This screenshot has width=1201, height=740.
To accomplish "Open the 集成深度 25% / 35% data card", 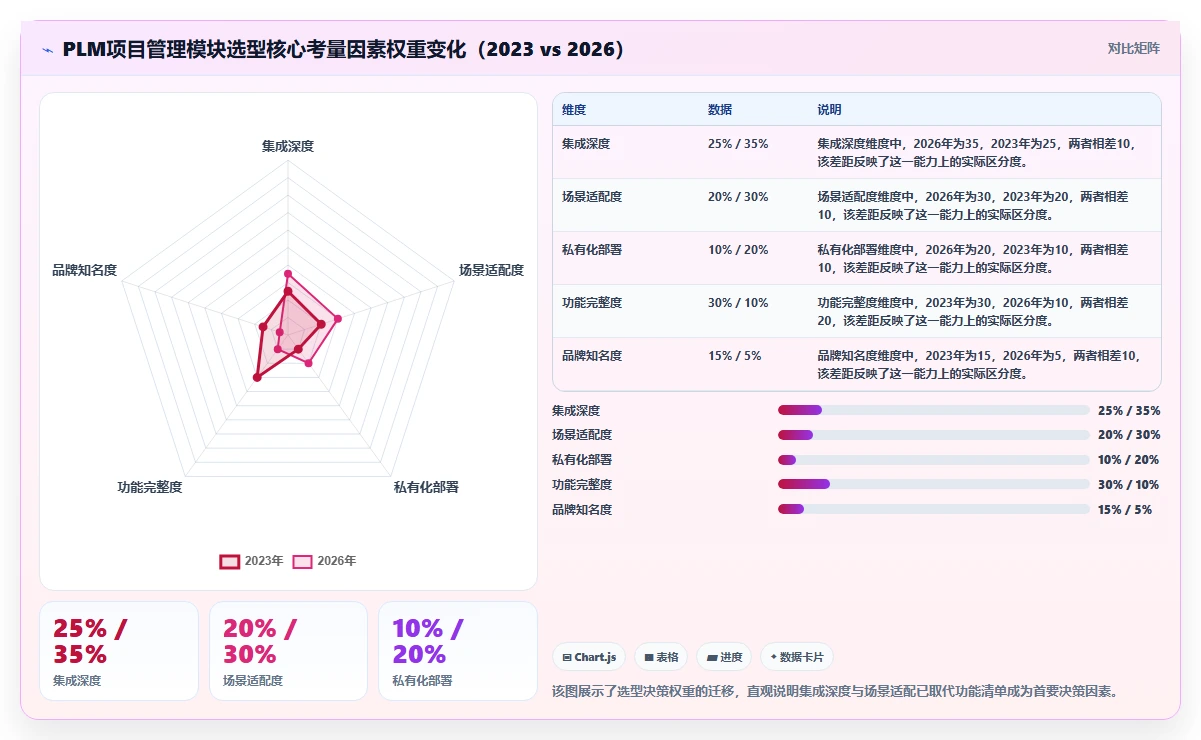I will 119,651.
